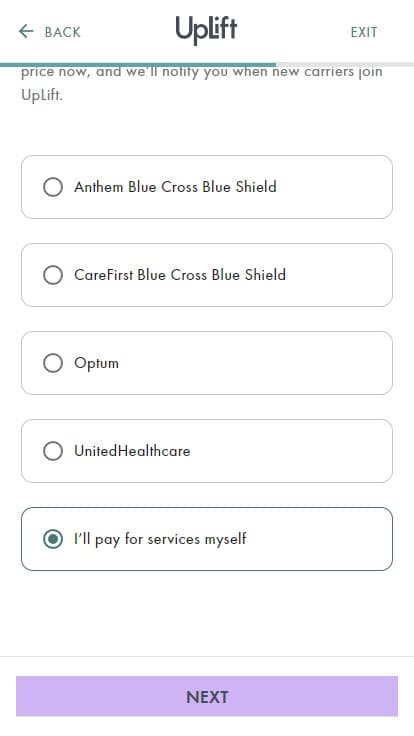Click the CareFirst Blue Cross Blue Shield label text
The image size is (414, 736).
180,275
